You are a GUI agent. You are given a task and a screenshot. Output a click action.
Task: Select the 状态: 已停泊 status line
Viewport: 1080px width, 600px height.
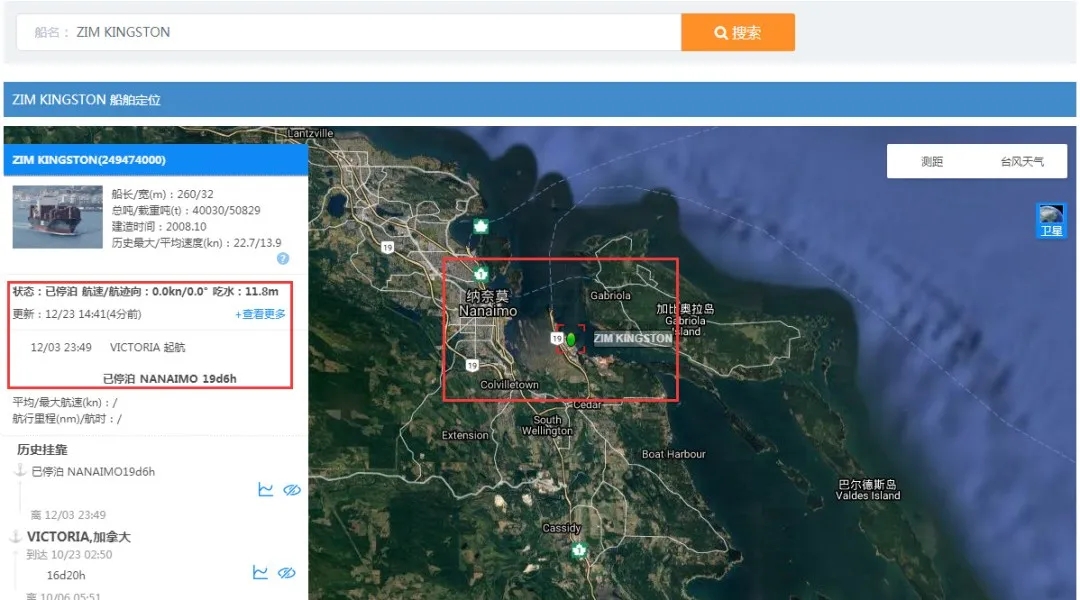tap(145, 291)
